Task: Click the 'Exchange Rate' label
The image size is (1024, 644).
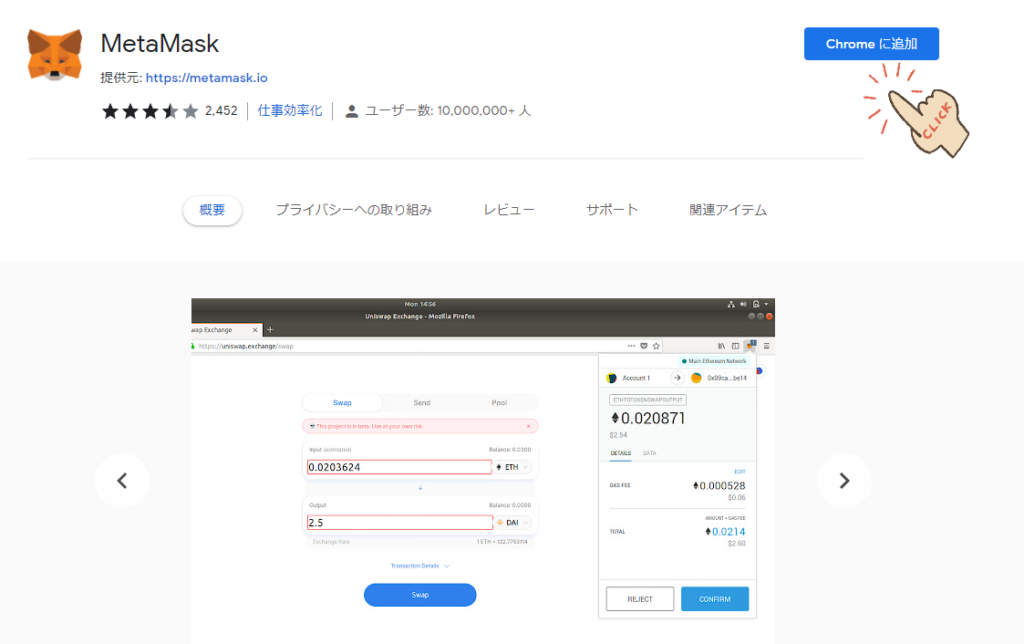Action: pos(331,542)
